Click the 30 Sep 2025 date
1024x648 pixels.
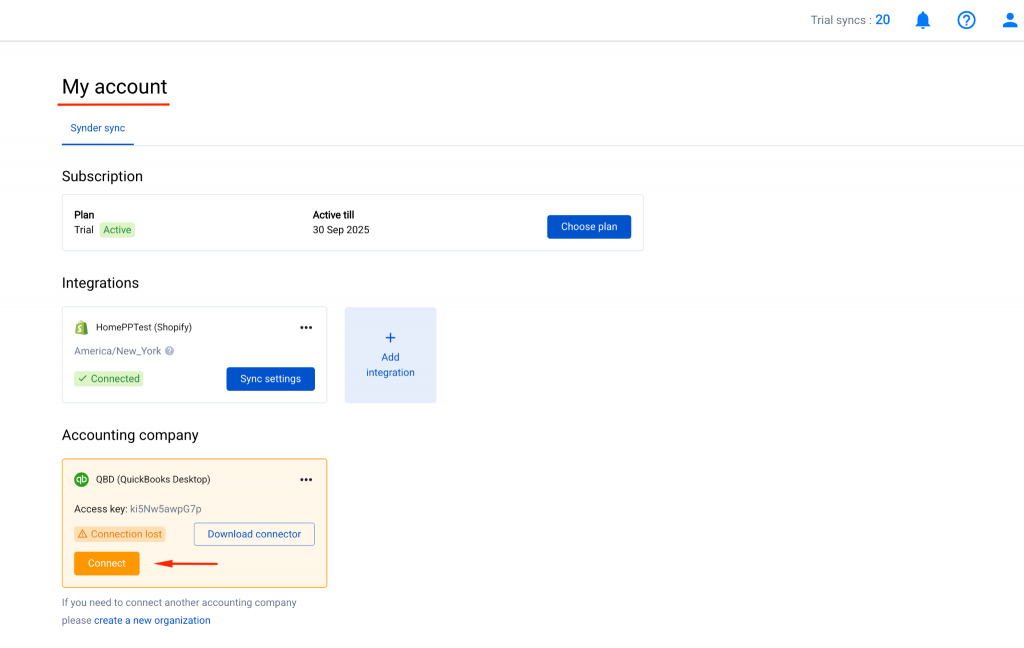tap(341, 230)
